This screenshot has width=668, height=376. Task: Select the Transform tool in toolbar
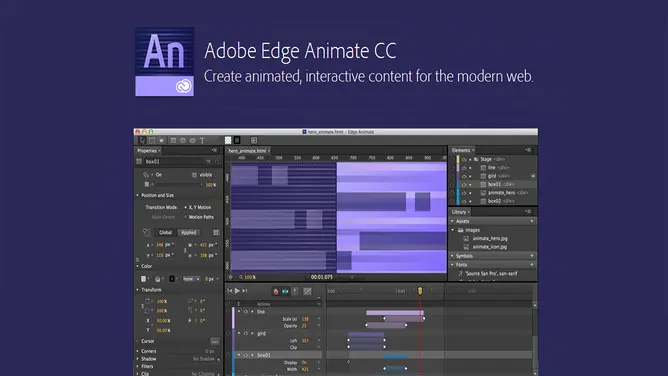click(x=152, y=140)
